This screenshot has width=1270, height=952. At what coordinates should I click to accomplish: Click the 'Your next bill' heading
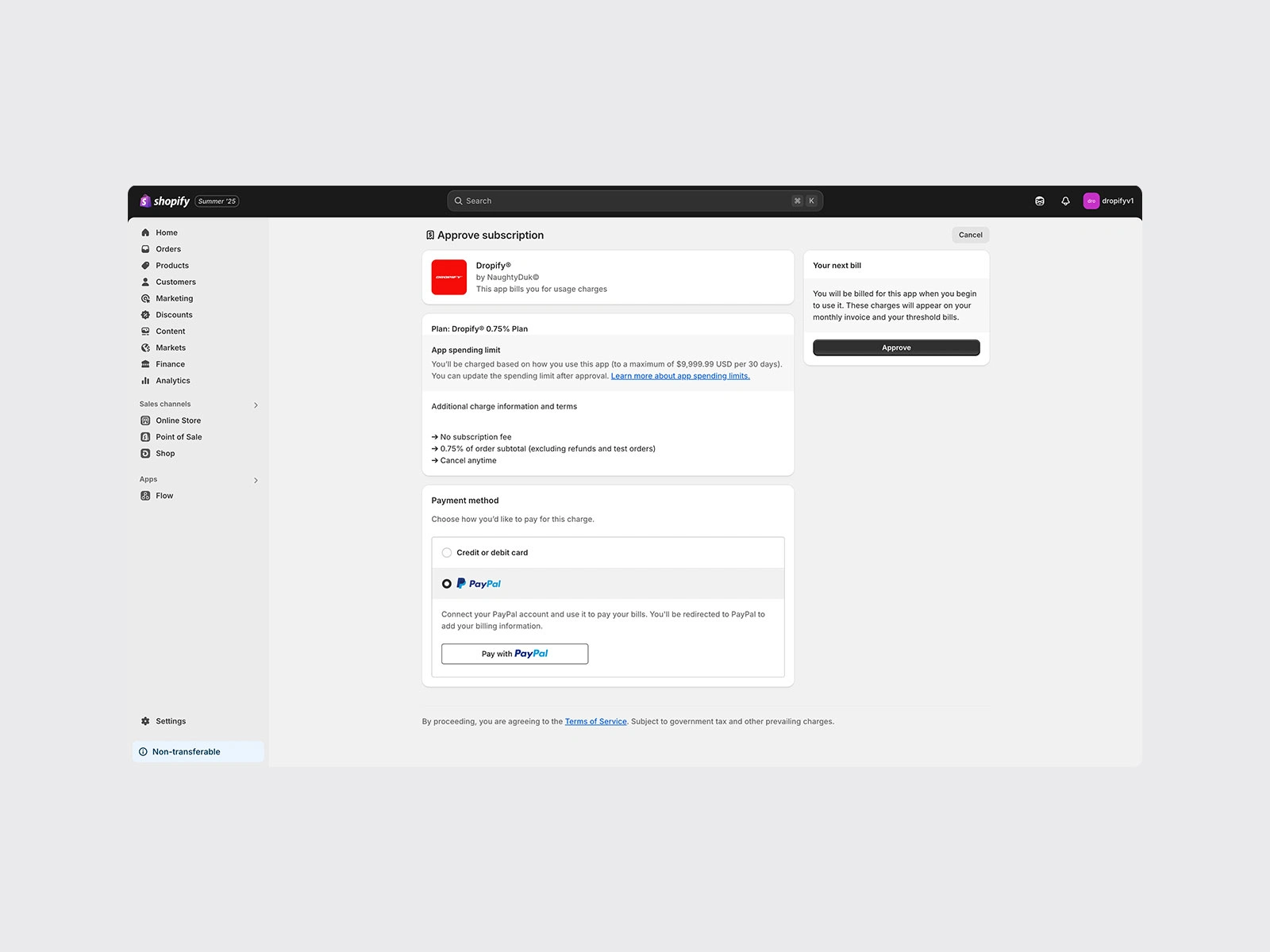[837, 266]
